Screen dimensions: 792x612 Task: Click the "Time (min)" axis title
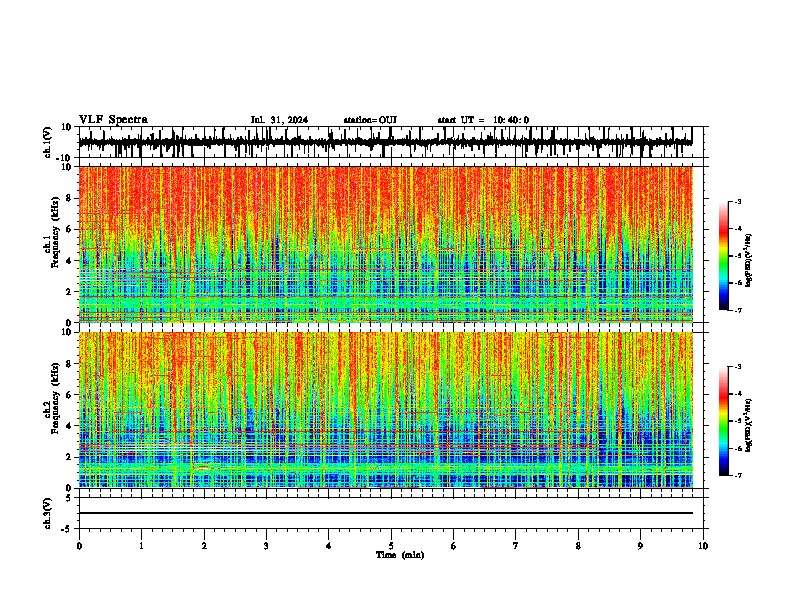coord(400,555)
